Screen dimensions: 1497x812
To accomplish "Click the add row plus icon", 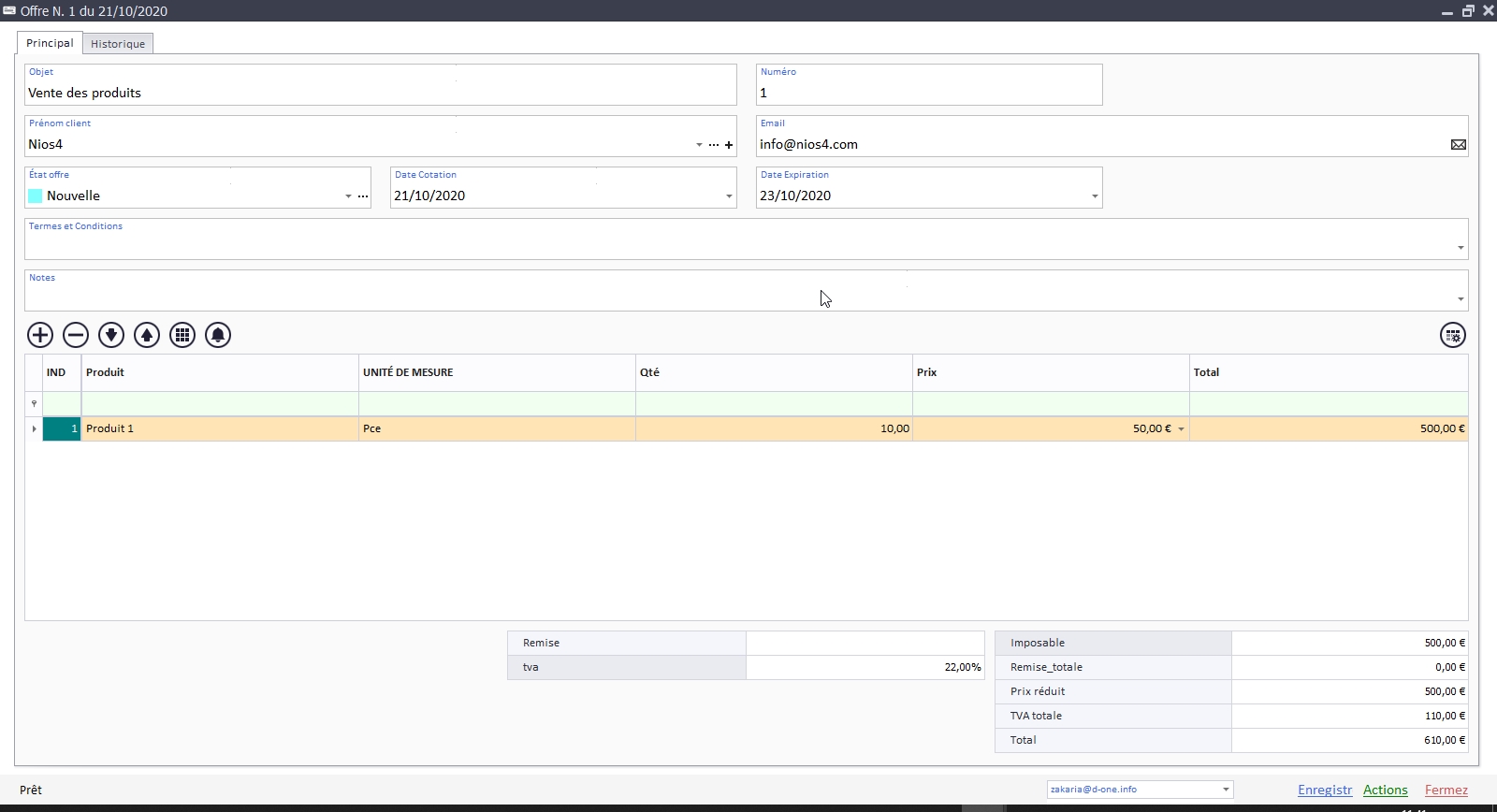I will point(40,335).
